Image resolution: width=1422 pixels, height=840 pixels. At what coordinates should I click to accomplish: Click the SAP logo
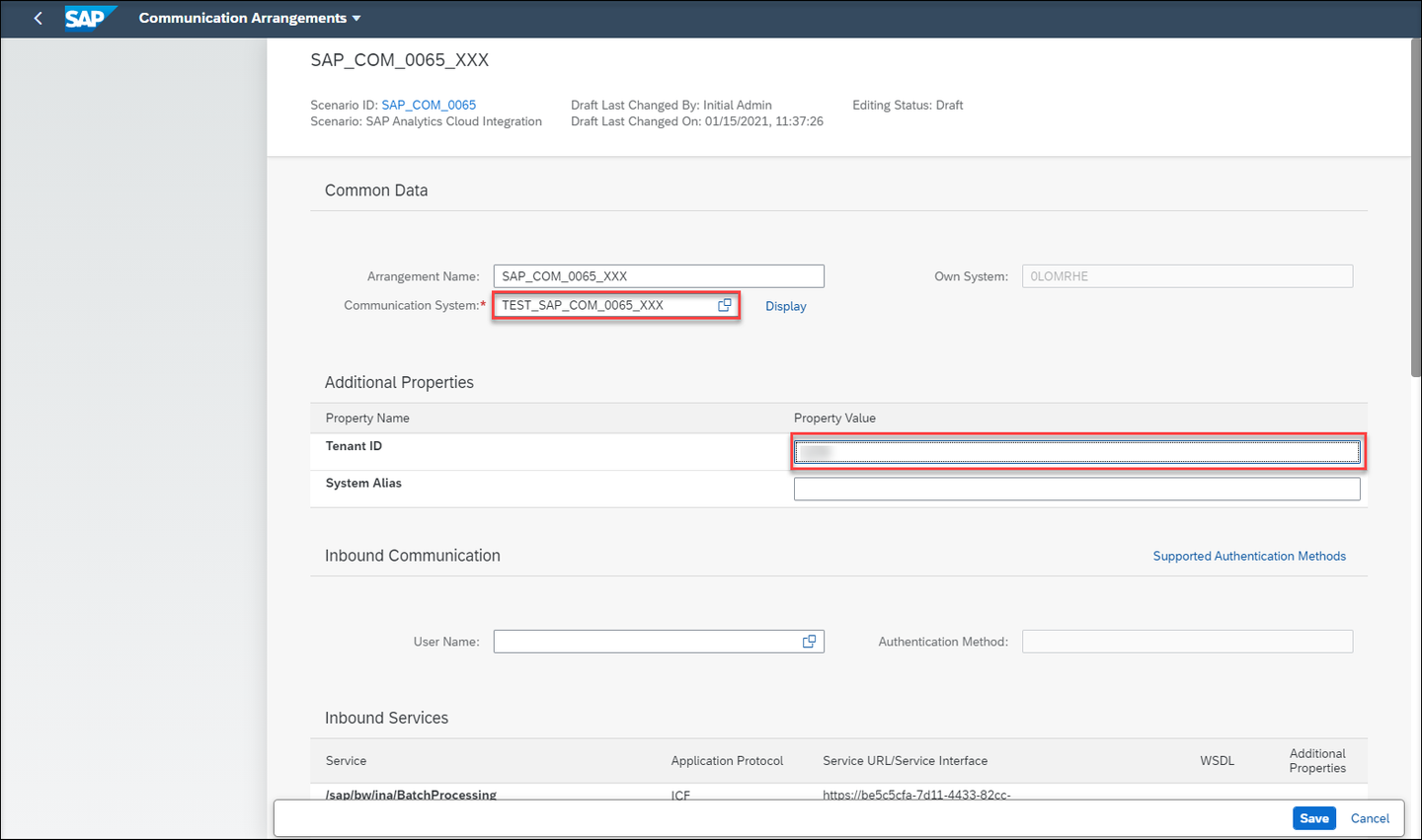[89, 18]
